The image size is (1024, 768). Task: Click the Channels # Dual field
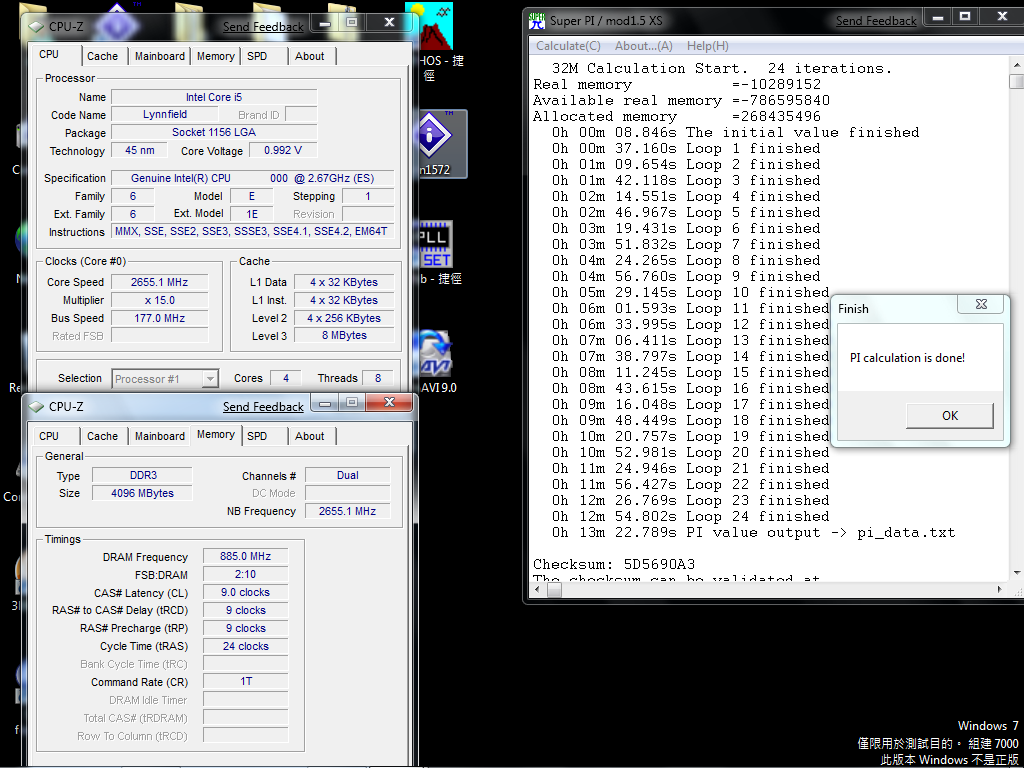pos(347,475)
